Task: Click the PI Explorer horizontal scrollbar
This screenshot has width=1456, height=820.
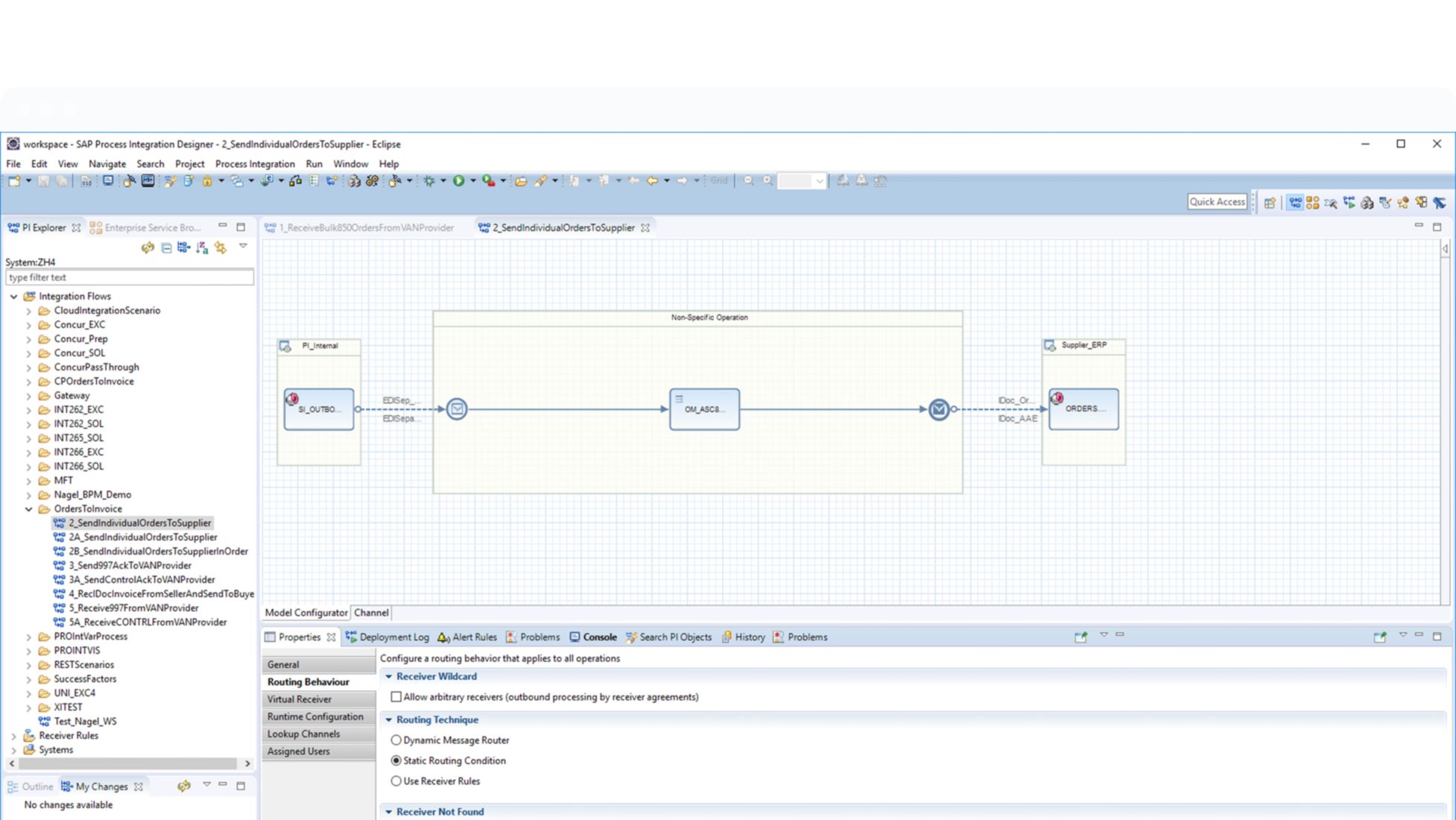Action: point(127,763)
